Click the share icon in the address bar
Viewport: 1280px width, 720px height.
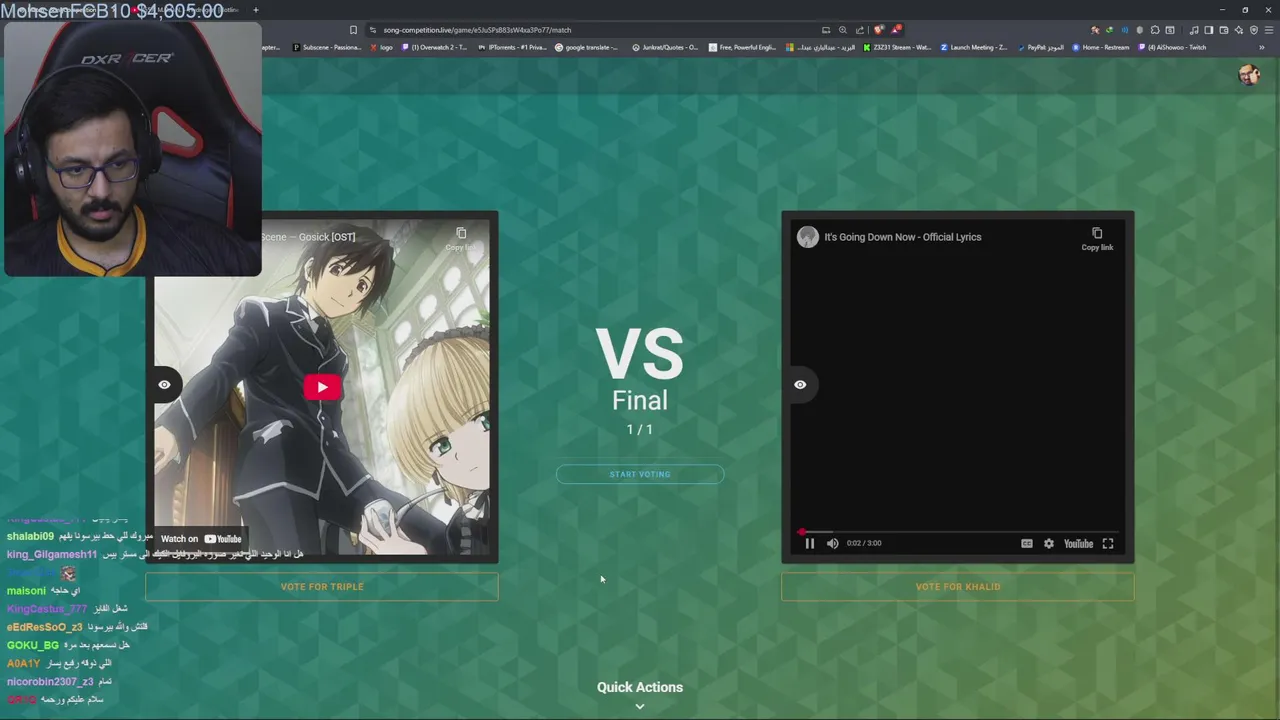click(x=859, y=30)
